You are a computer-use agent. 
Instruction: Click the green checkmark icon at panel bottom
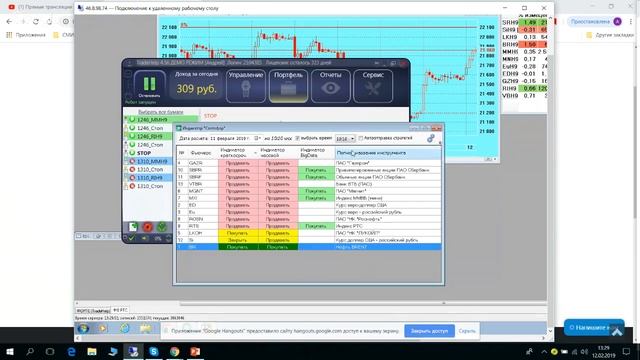pos(132,238)
